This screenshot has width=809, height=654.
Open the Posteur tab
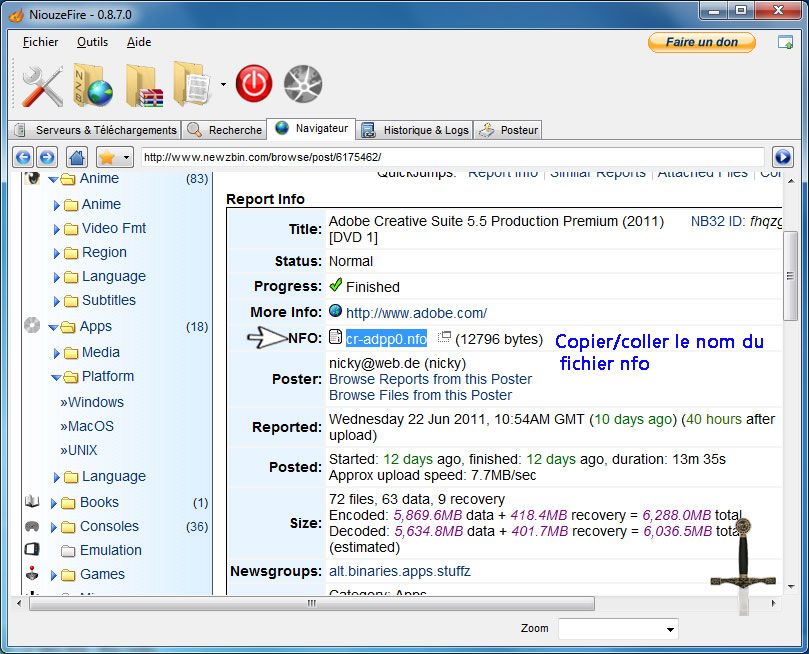(x=509, y=130)
